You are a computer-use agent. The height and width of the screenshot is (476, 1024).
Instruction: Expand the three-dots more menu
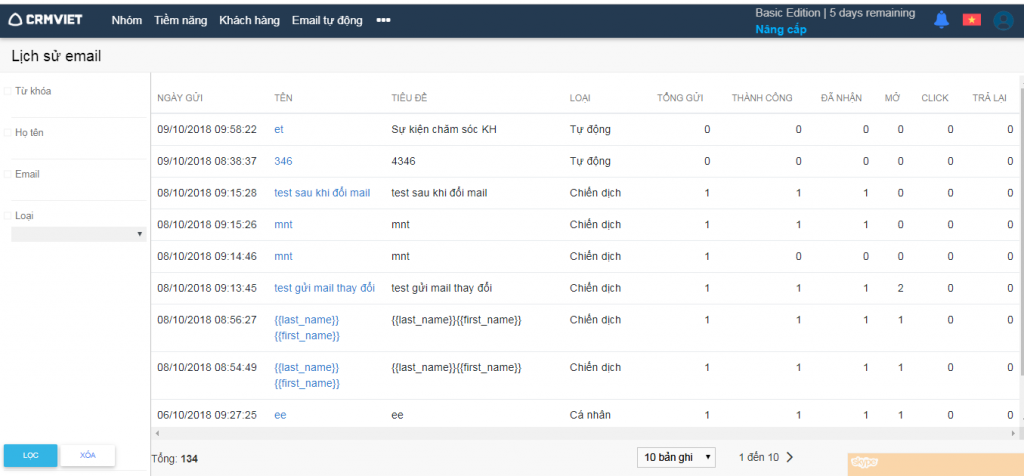point(383,20)
